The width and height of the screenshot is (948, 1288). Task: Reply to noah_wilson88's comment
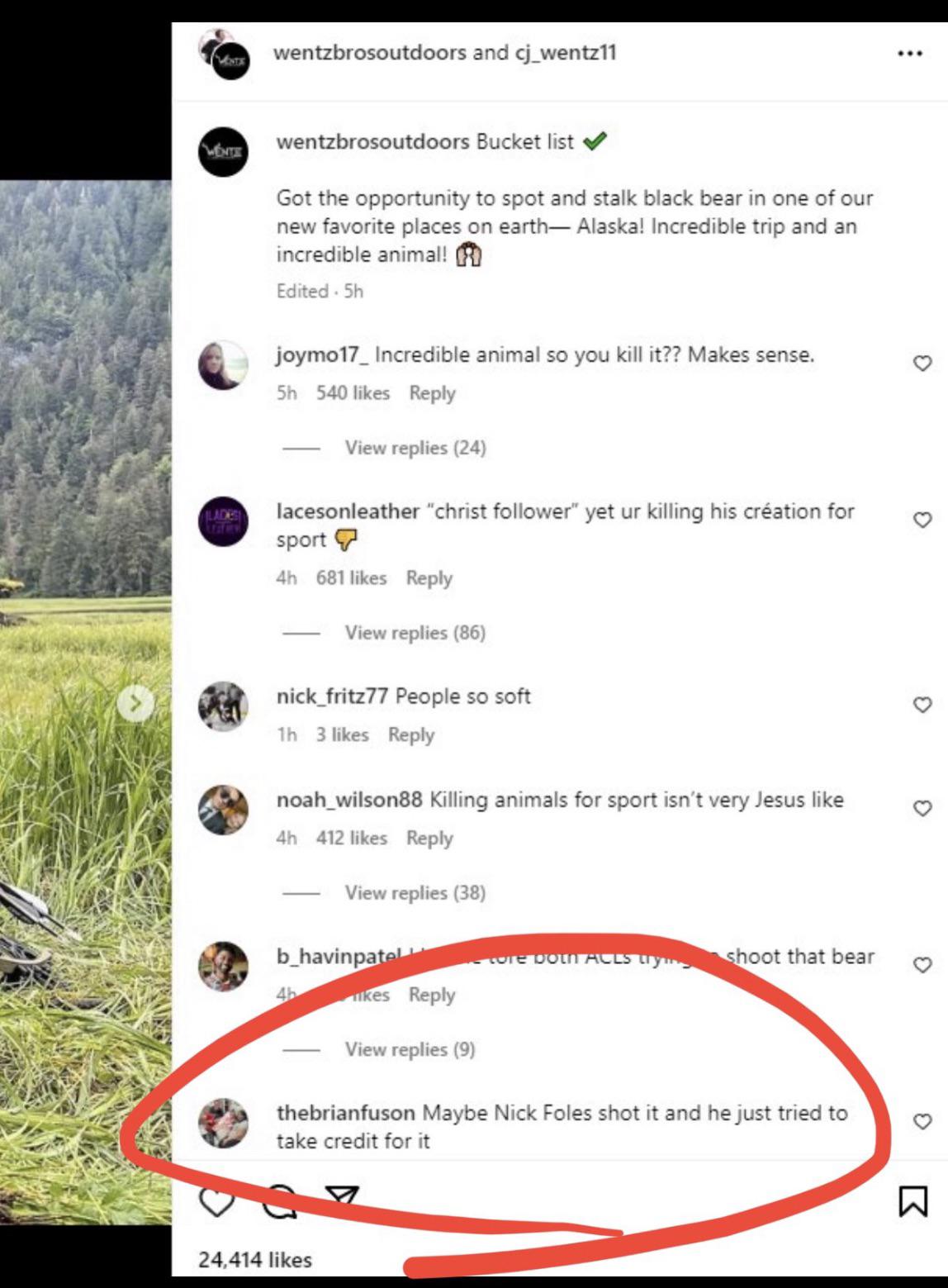[x=429, y=839]
